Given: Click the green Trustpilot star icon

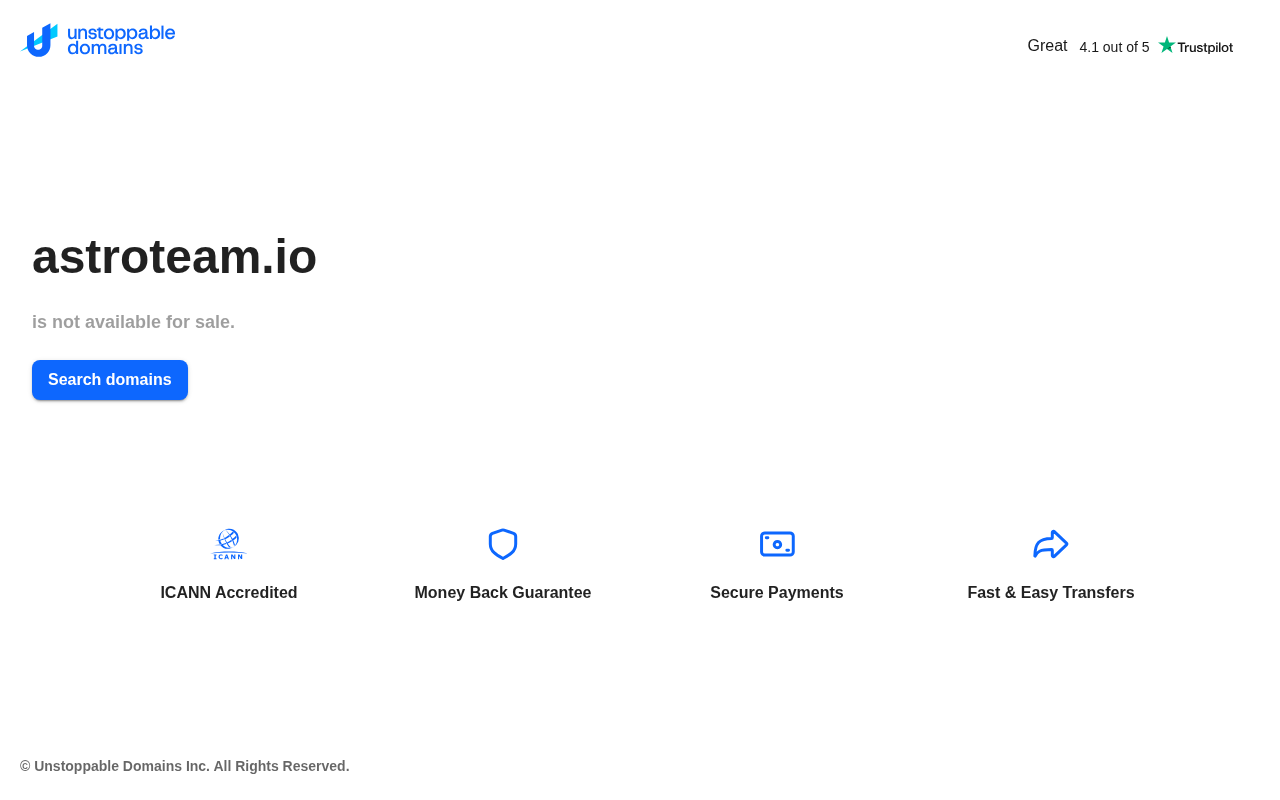Looking at the screenshot, I should [1166, 45].
